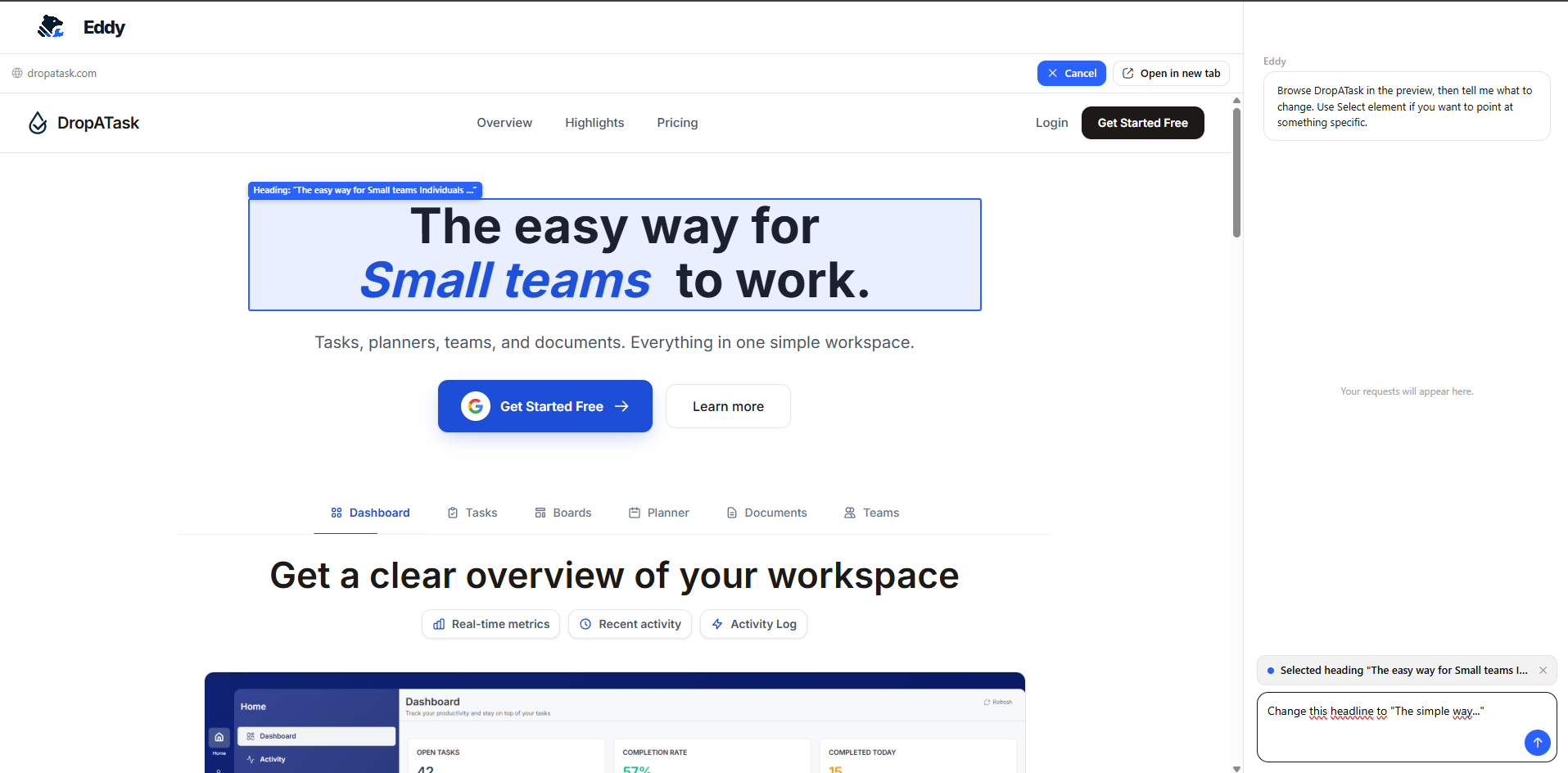Click the open-in-new-tab arrow icon
The height and width of the screenshot is (773, 1568).
click(x=1127, y=73)
